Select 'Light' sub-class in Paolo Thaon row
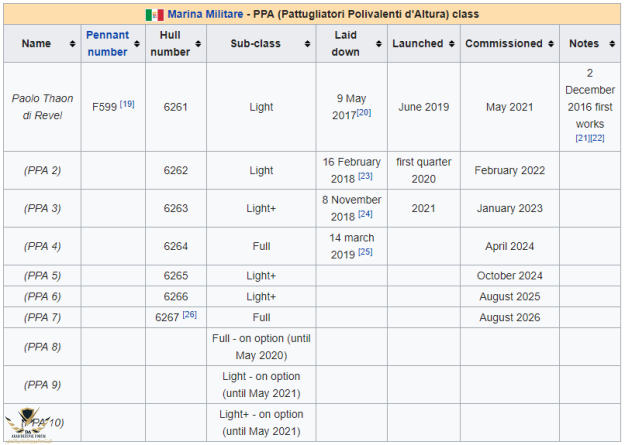 pos(261,107)
